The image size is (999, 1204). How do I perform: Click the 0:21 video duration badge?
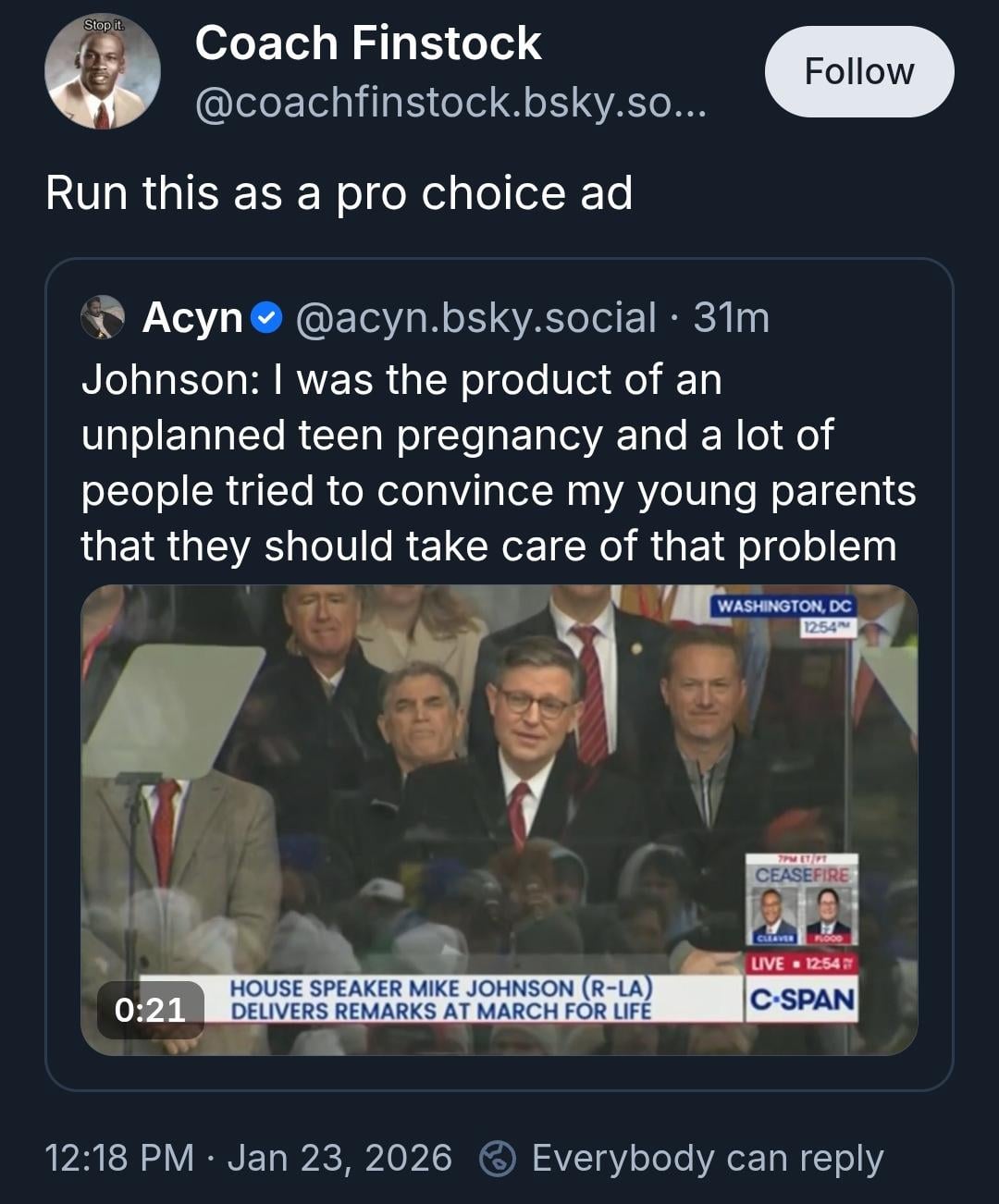pos(150,1009)
